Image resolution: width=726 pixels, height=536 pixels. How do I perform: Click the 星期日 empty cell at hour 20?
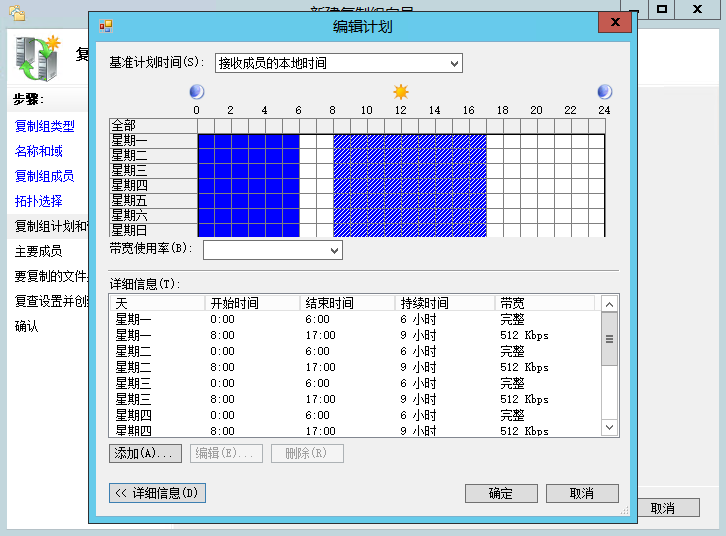point(546,230)
